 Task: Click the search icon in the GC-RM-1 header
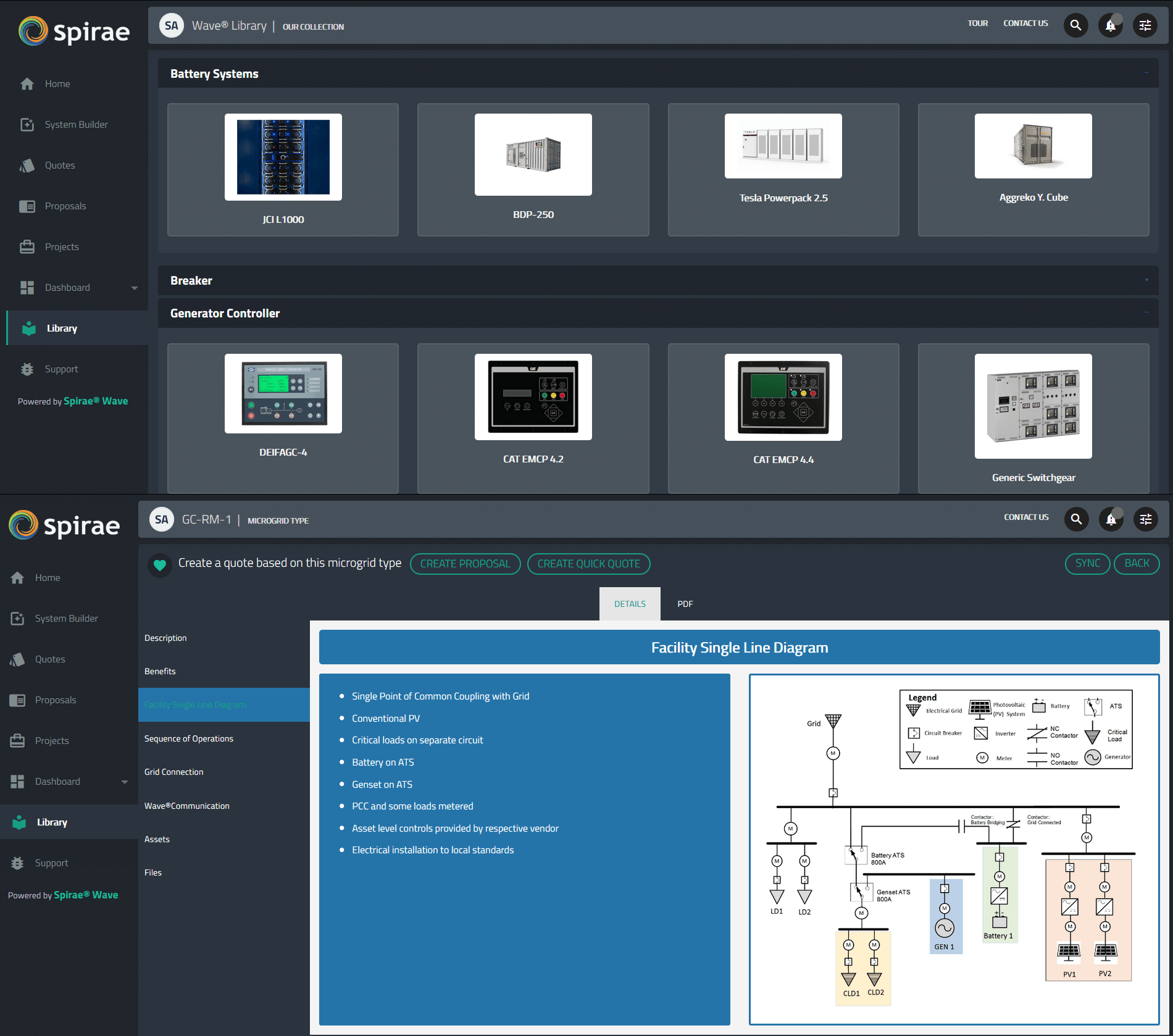pos(1076,519)
